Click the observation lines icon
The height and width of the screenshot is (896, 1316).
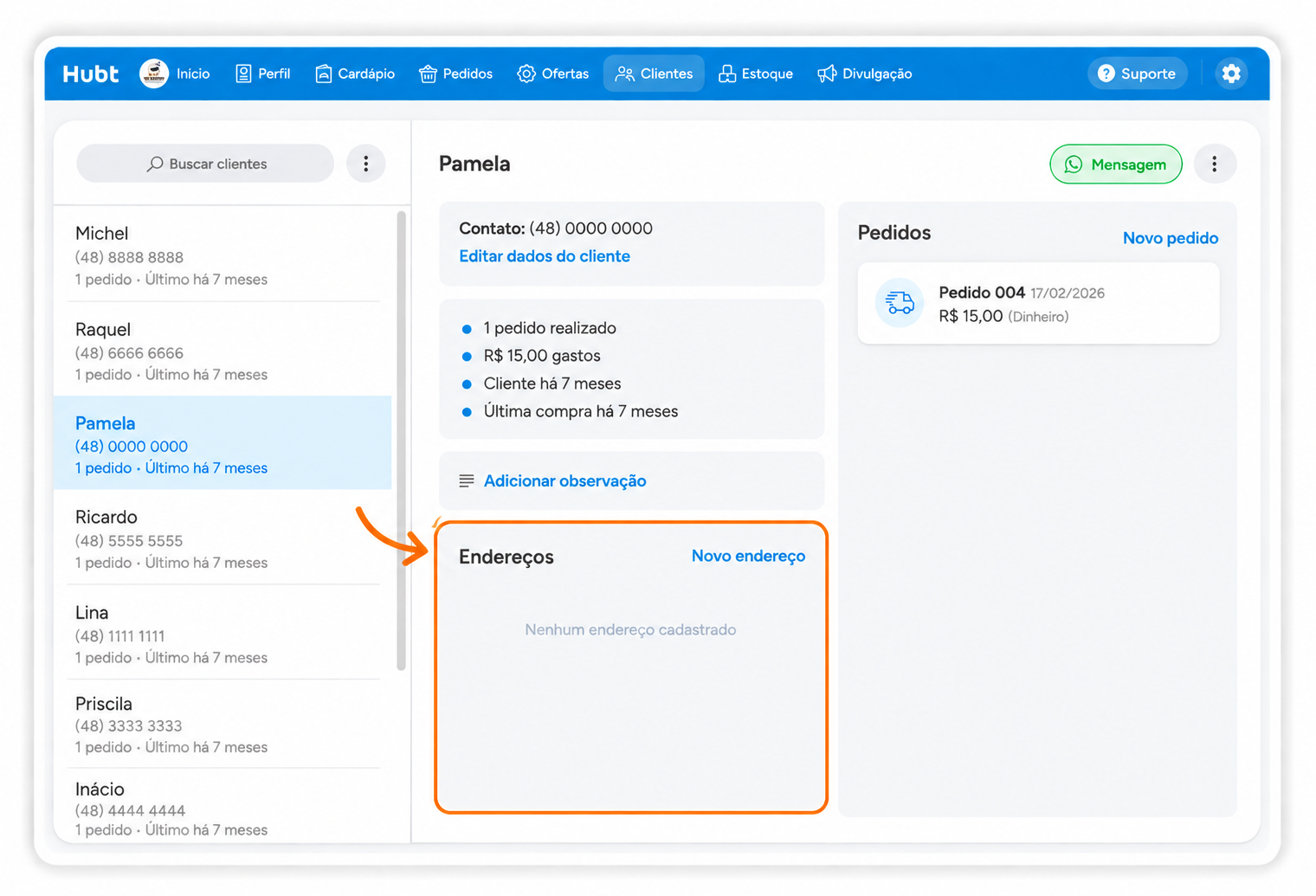(466, 481)
